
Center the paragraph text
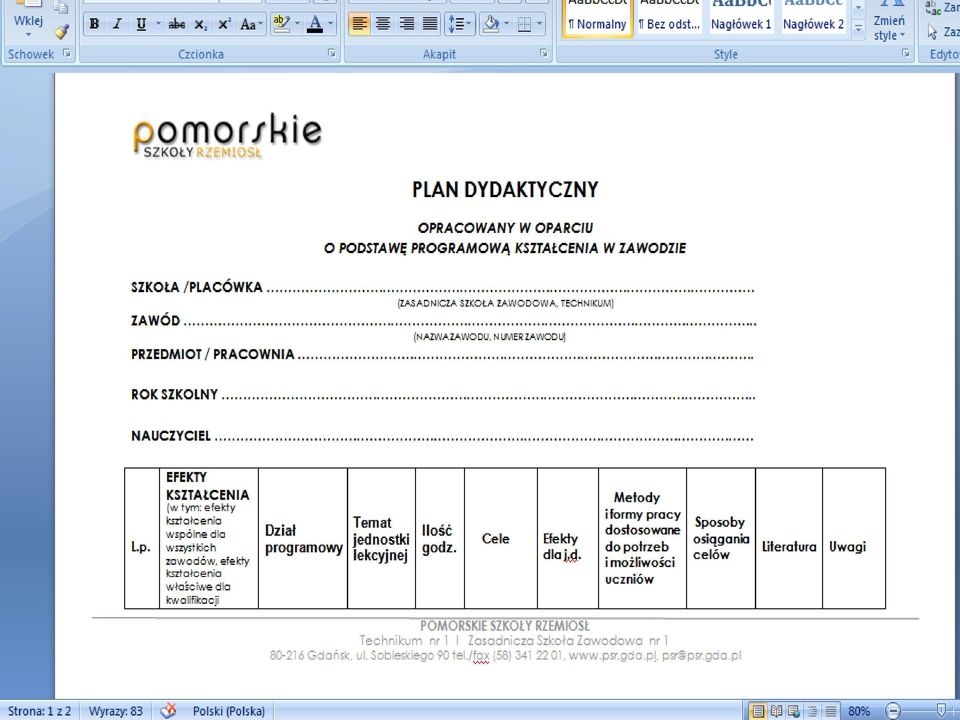[x=383, y=24]
